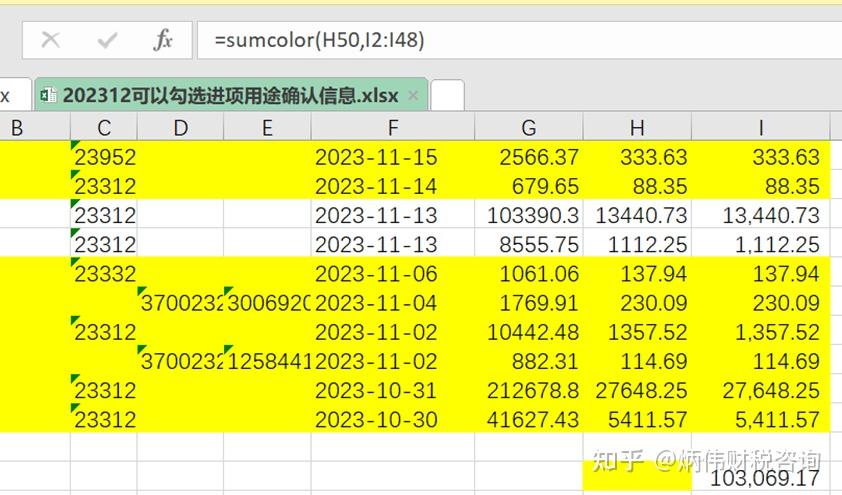Viewport: 842px width, 495px height.
Task: Select column B header
Action: [35, 128]
